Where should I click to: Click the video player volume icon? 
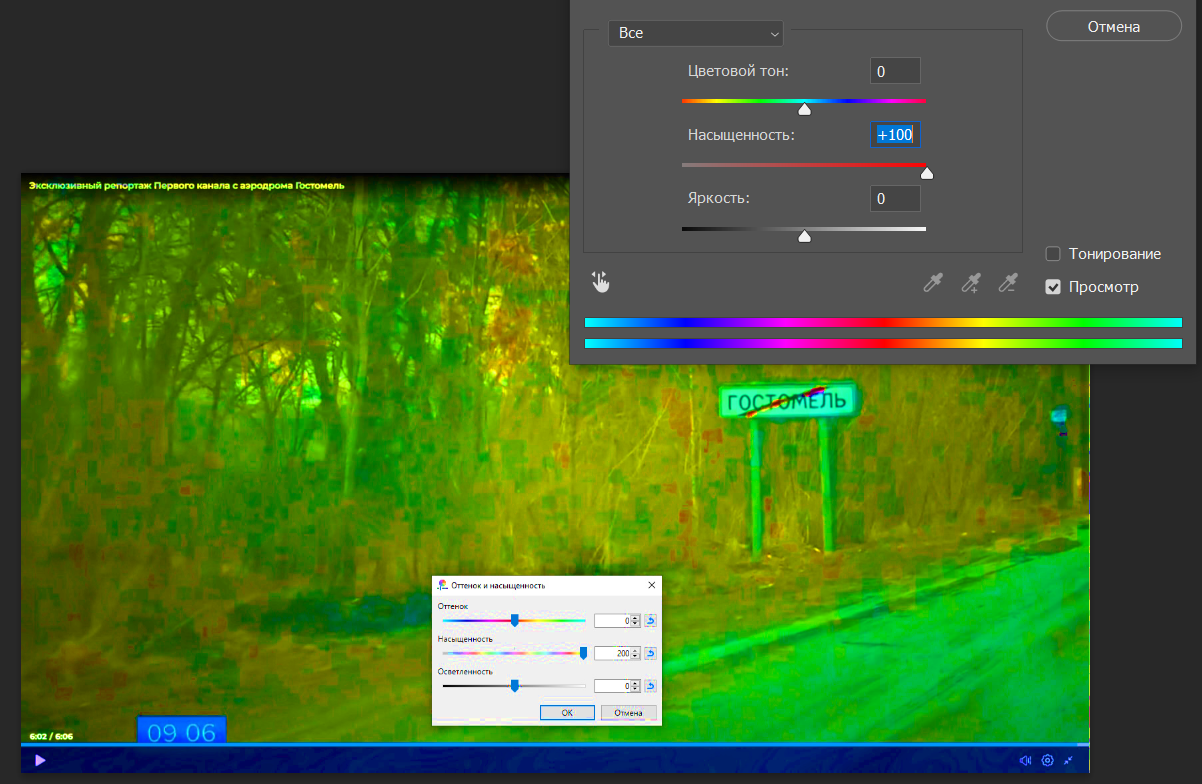(x=1025, y=760)
